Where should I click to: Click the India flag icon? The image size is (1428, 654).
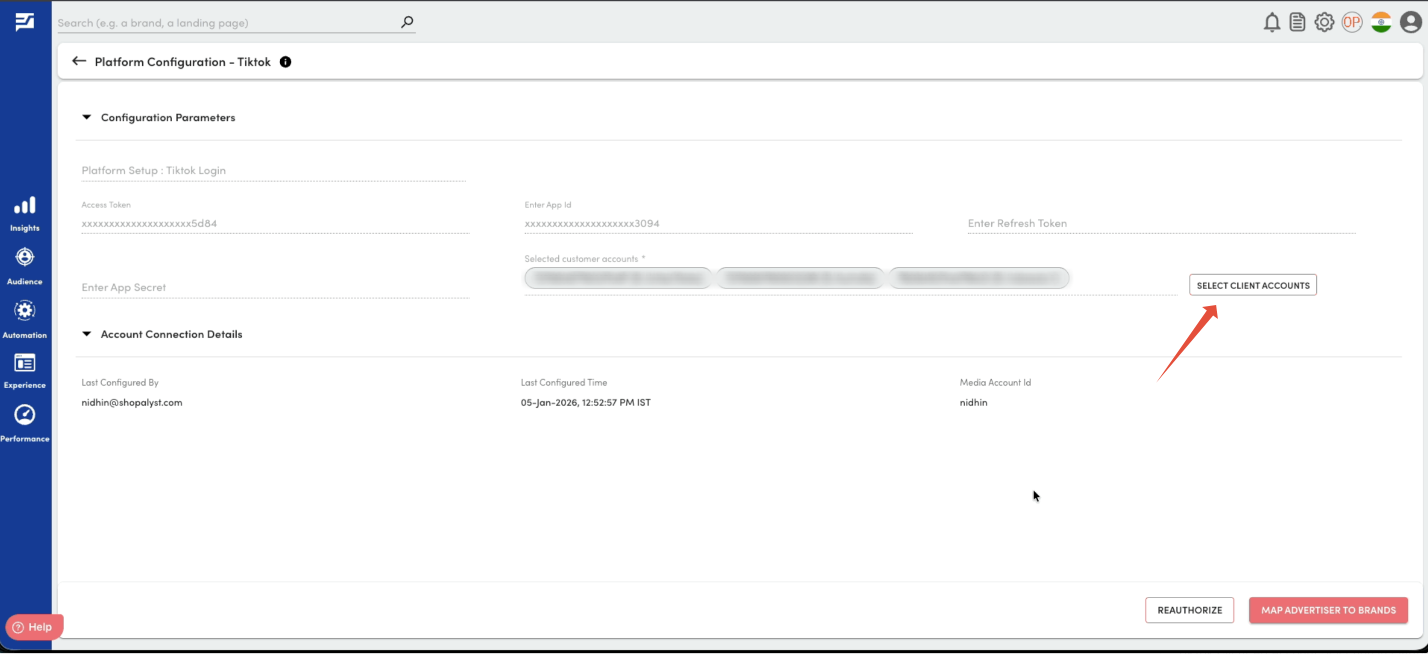1381,22
